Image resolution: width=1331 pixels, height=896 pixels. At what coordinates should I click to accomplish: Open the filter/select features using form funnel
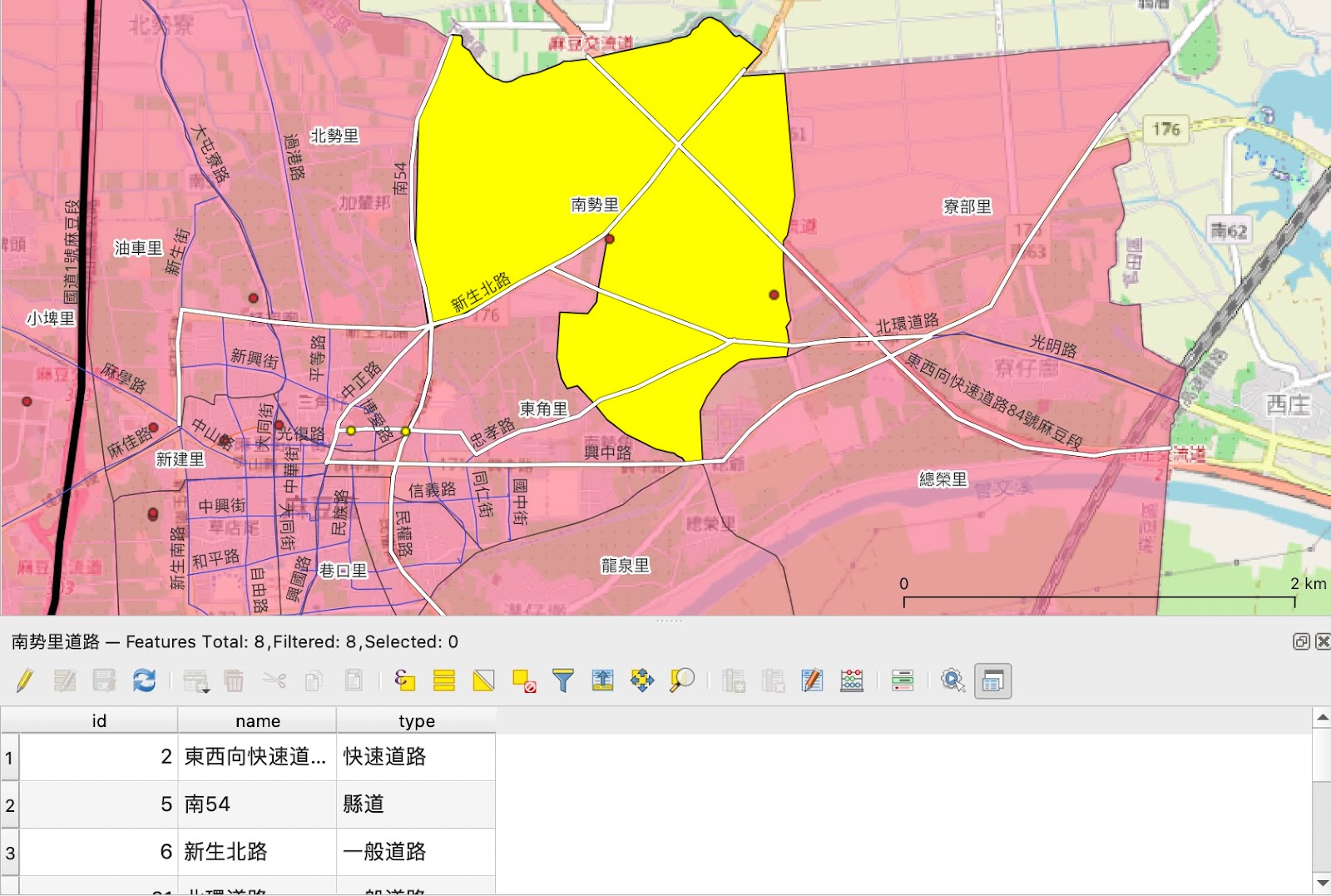coord(563,681)
